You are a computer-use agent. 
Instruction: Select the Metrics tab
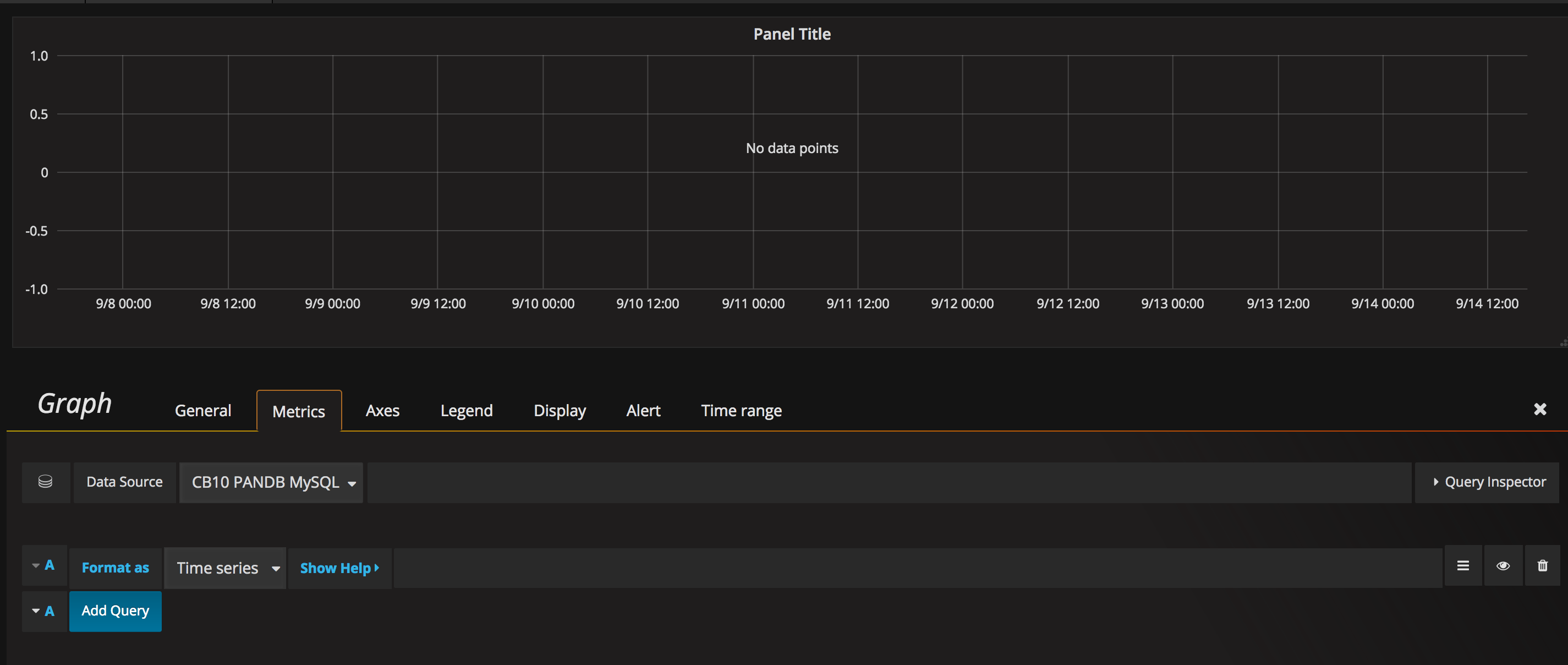point(299,411)
